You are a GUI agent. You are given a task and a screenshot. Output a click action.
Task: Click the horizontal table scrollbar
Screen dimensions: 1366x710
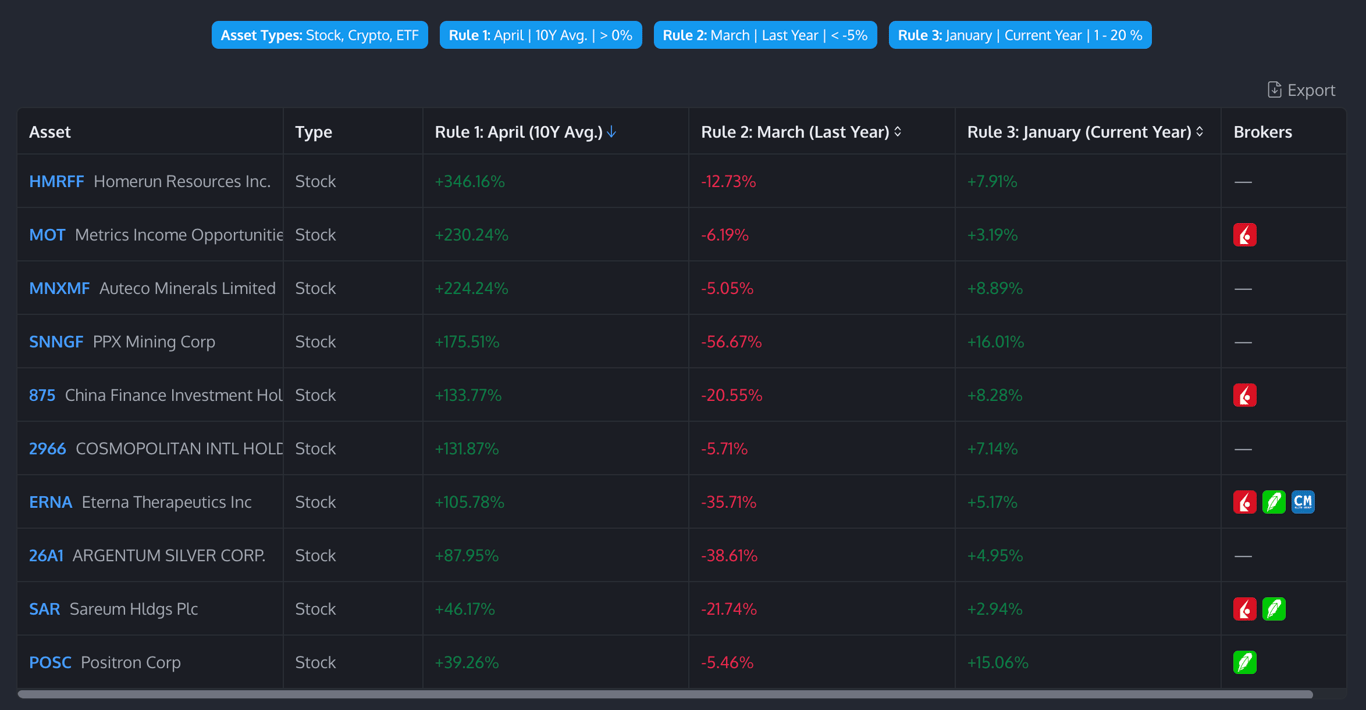(x=665, y=694)
